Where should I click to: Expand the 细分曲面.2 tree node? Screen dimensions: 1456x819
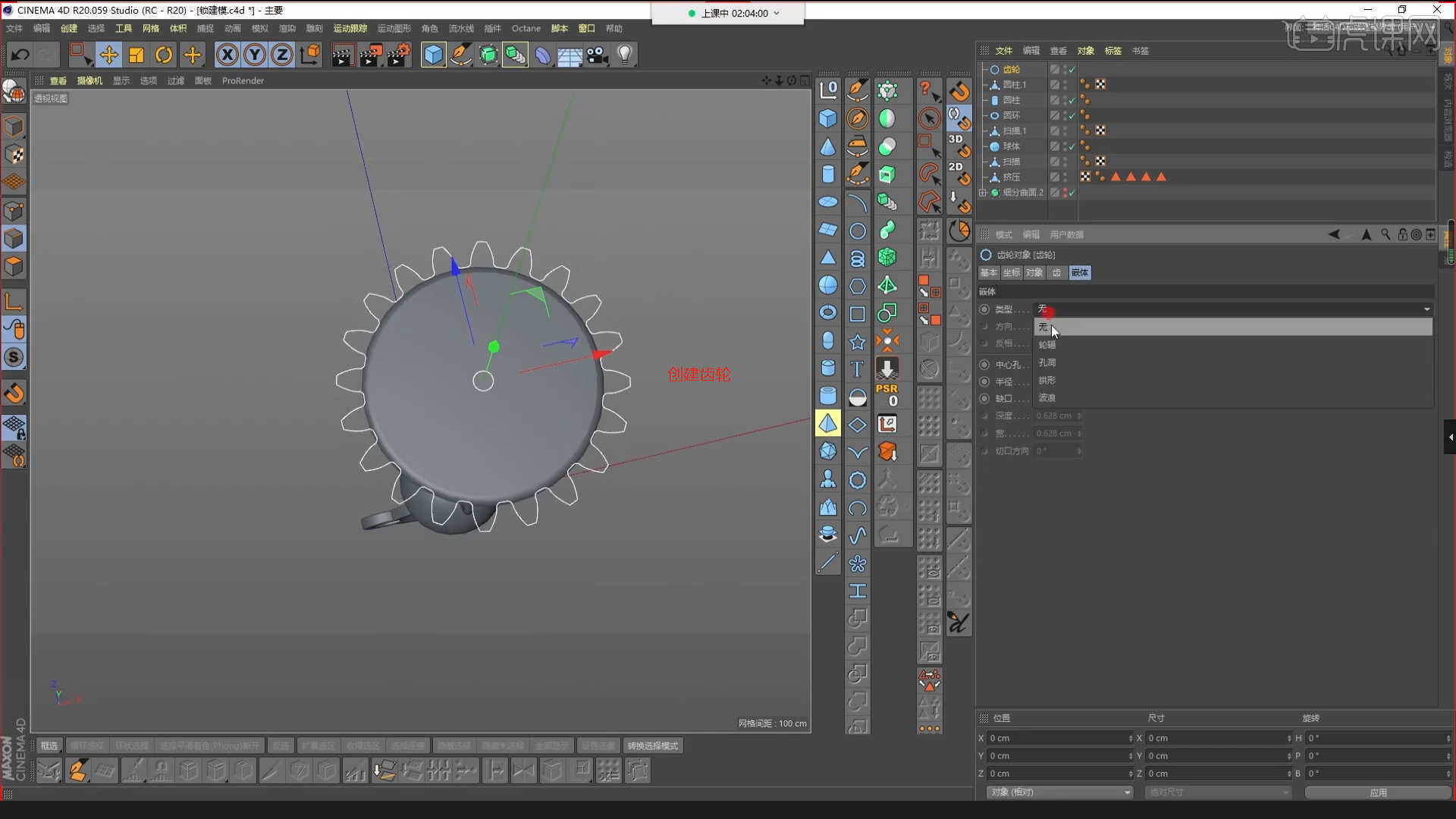click(983, 193)
